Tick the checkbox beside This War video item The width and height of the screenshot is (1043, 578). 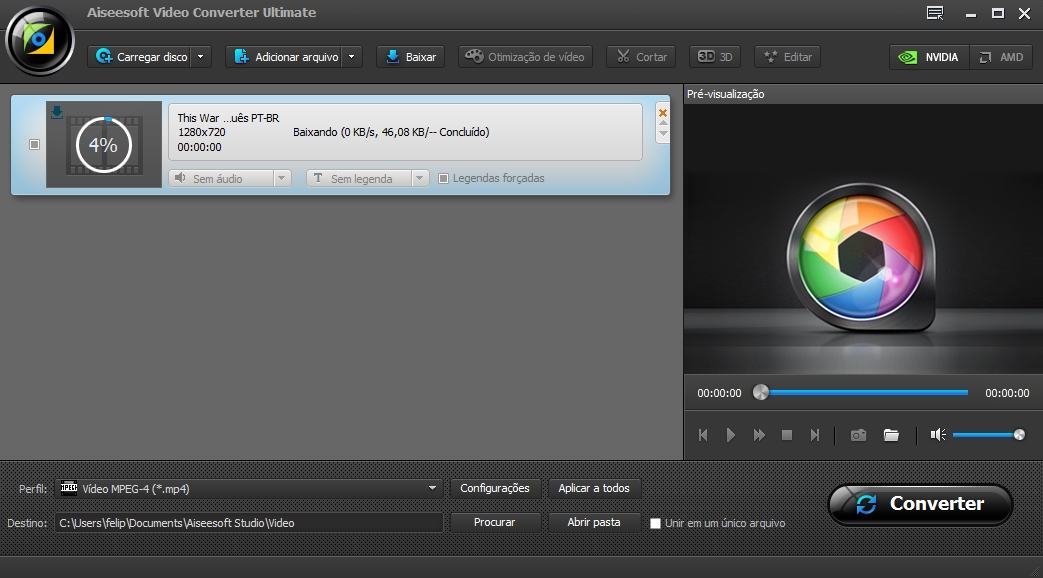click(x=35, y=144)
